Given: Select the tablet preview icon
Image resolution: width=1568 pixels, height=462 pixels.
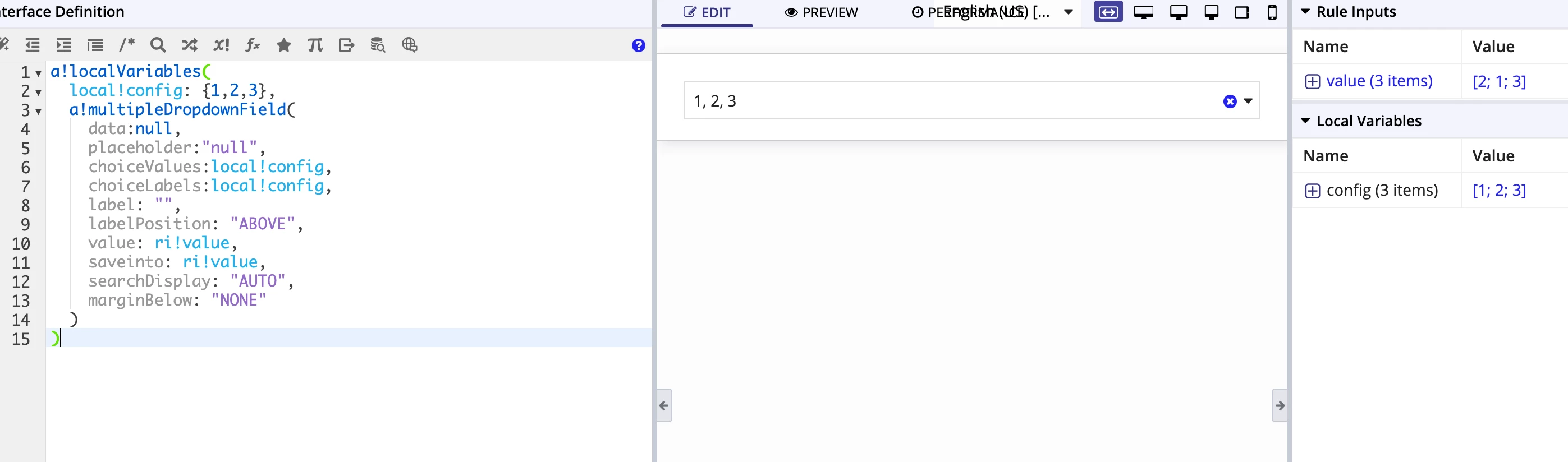Looking at the screenshot, I should coord(1242,12).
